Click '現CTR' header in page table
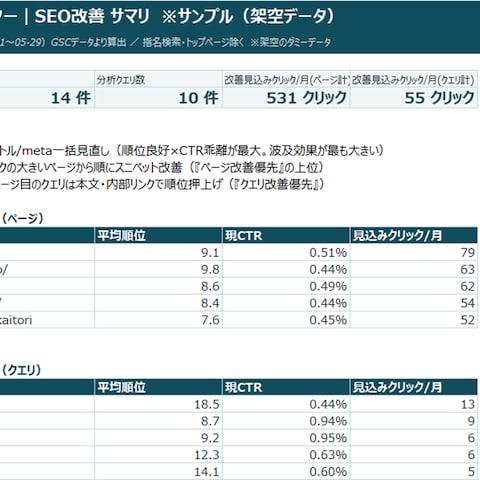The width and height of the screenshot is (480, 480). (286, 235)
